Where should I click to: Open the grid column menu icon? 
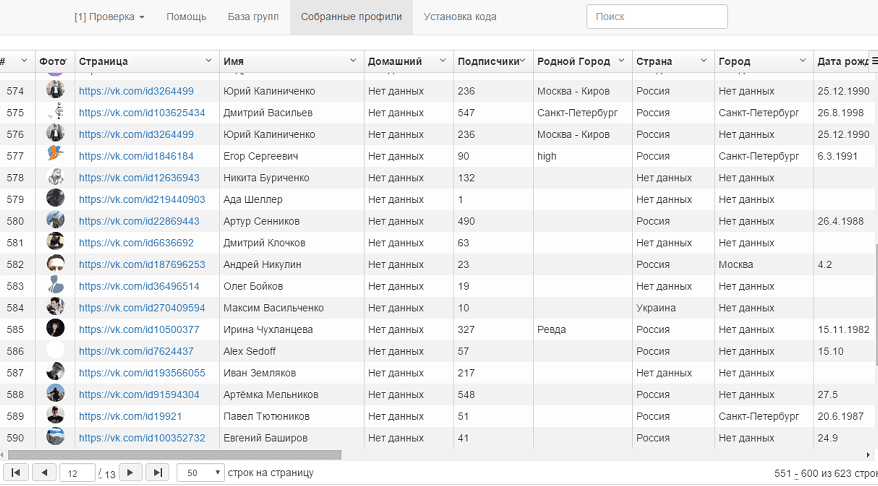tap(873, 61)
